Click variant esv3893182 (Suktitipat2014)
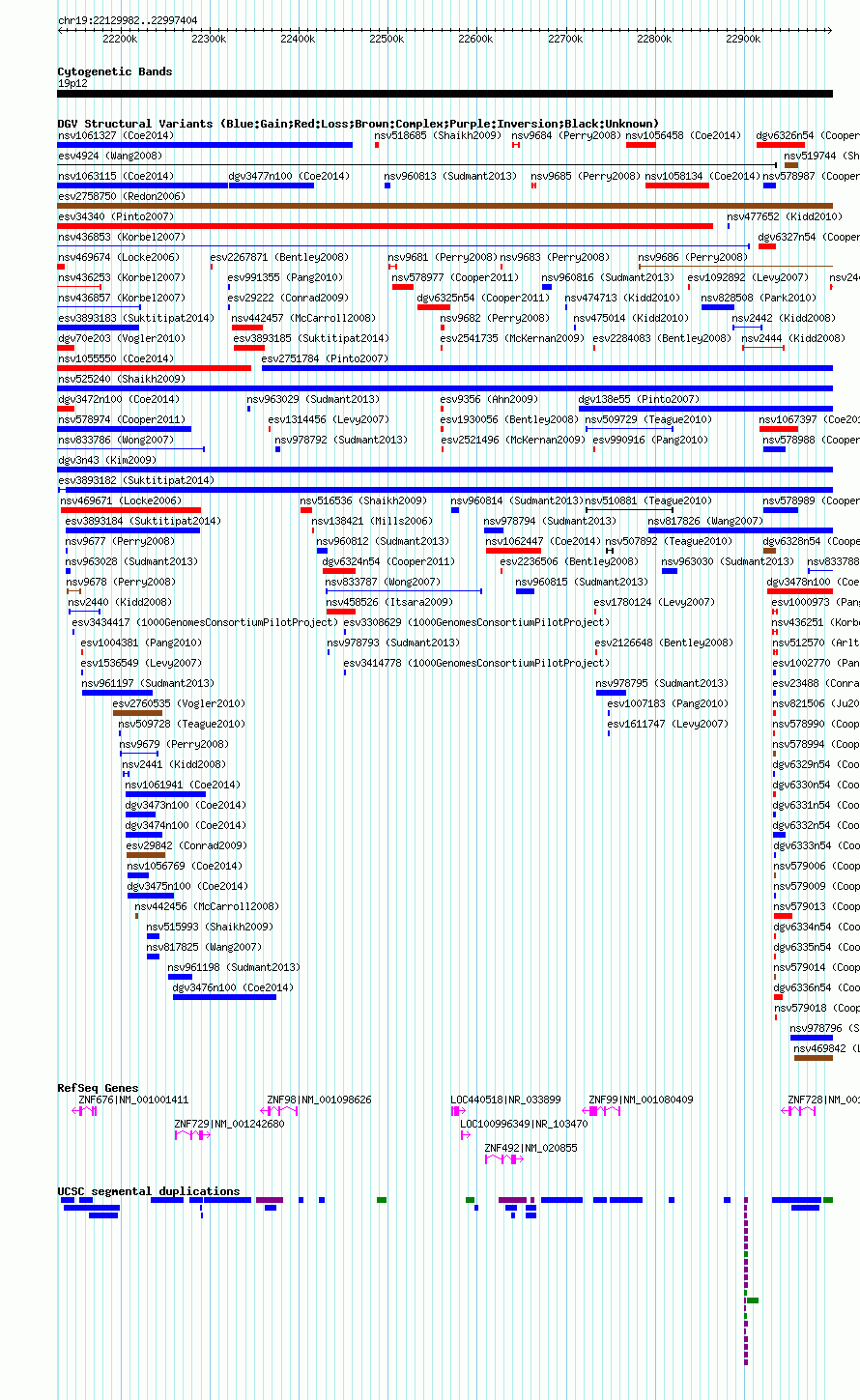Image resolution: width=860 pixels, height=1400 pixels. 136,480
